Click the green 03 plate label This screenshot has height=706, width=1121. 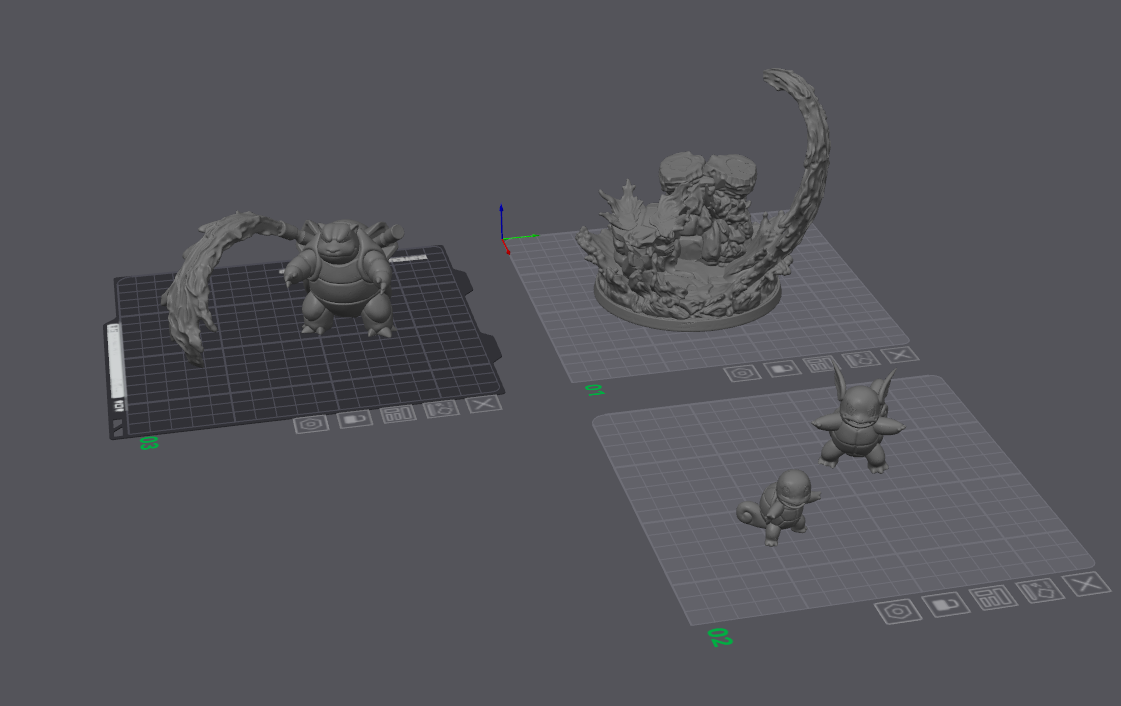click(148, 443)
